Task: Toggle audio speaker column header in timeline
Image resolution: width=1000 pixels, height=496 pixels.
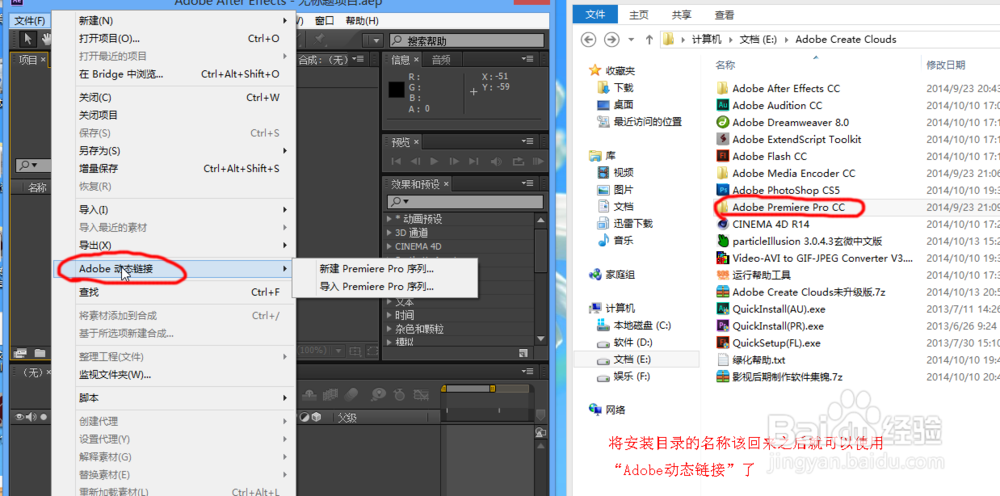Action: (31, 417)
